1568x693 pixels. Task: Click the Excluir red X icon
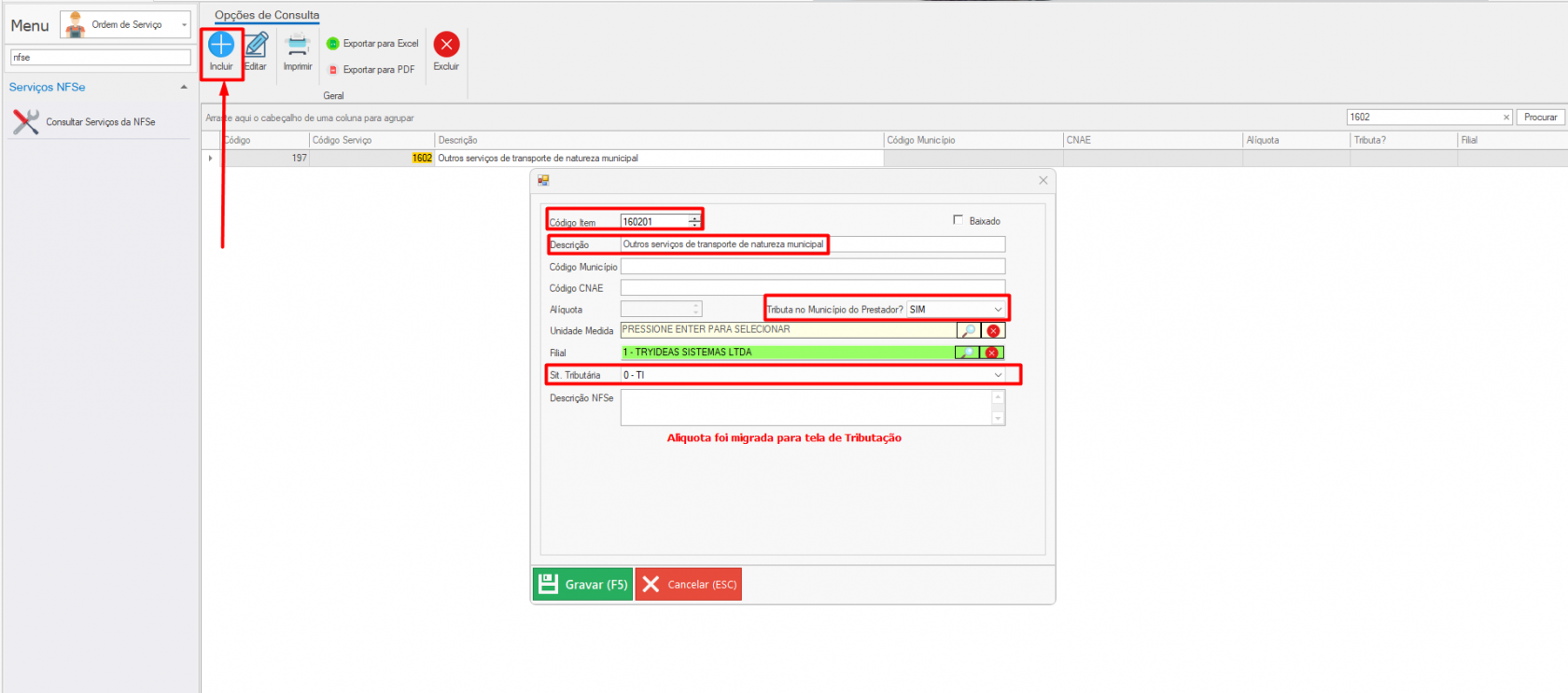(x=446, y=45)
